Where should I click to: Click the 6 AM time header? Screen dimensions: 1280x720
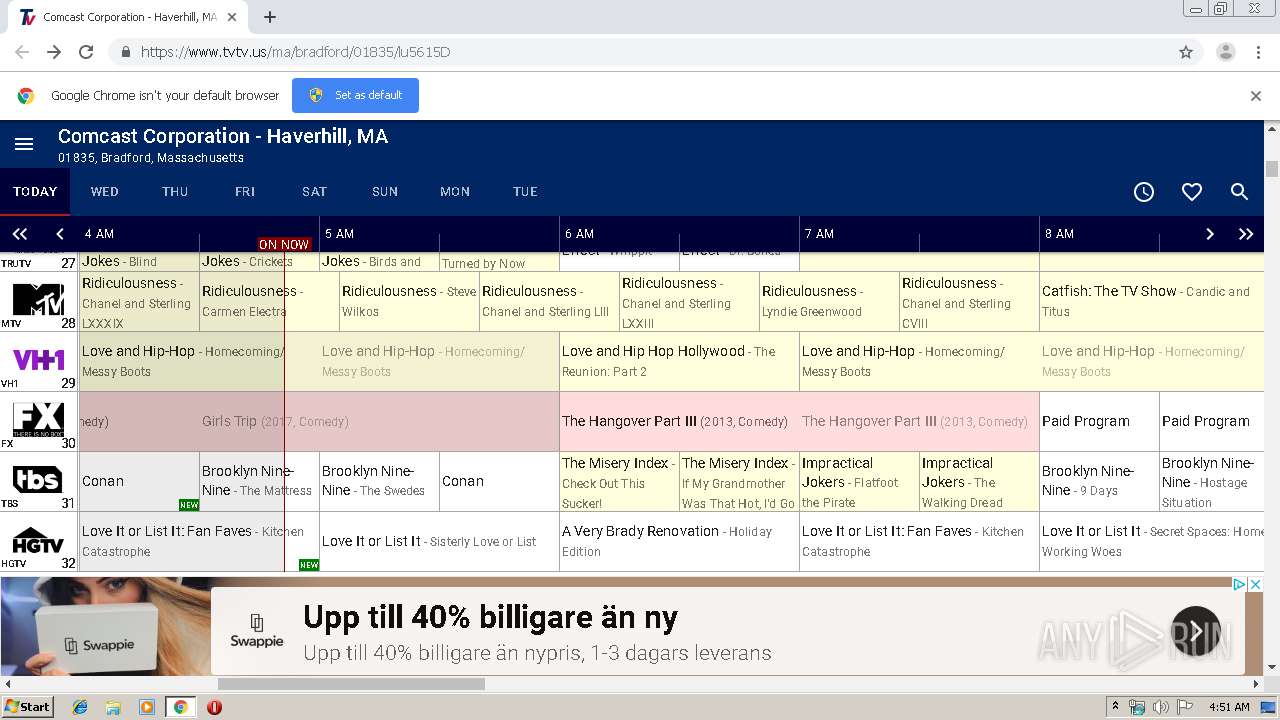coord(579,234)
